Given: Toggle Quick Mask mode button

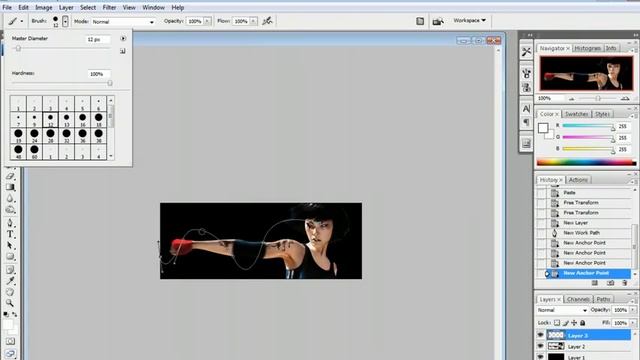Looking at the screenshot, I should [x=10, y=341].
